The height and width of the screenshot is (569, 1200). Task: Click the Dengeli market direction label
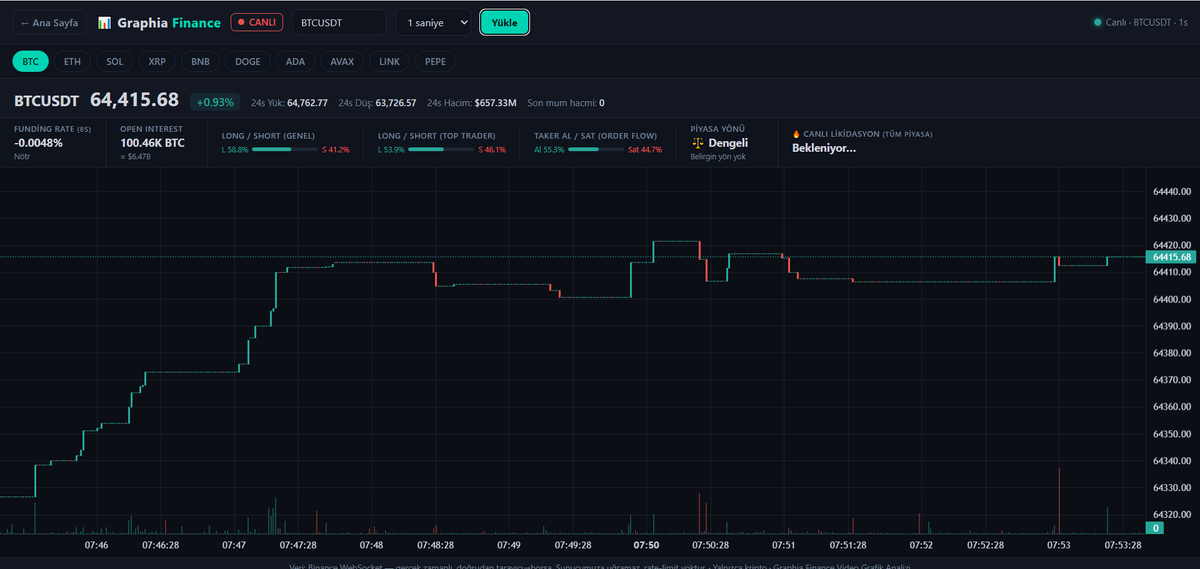[x=728, y=143]
